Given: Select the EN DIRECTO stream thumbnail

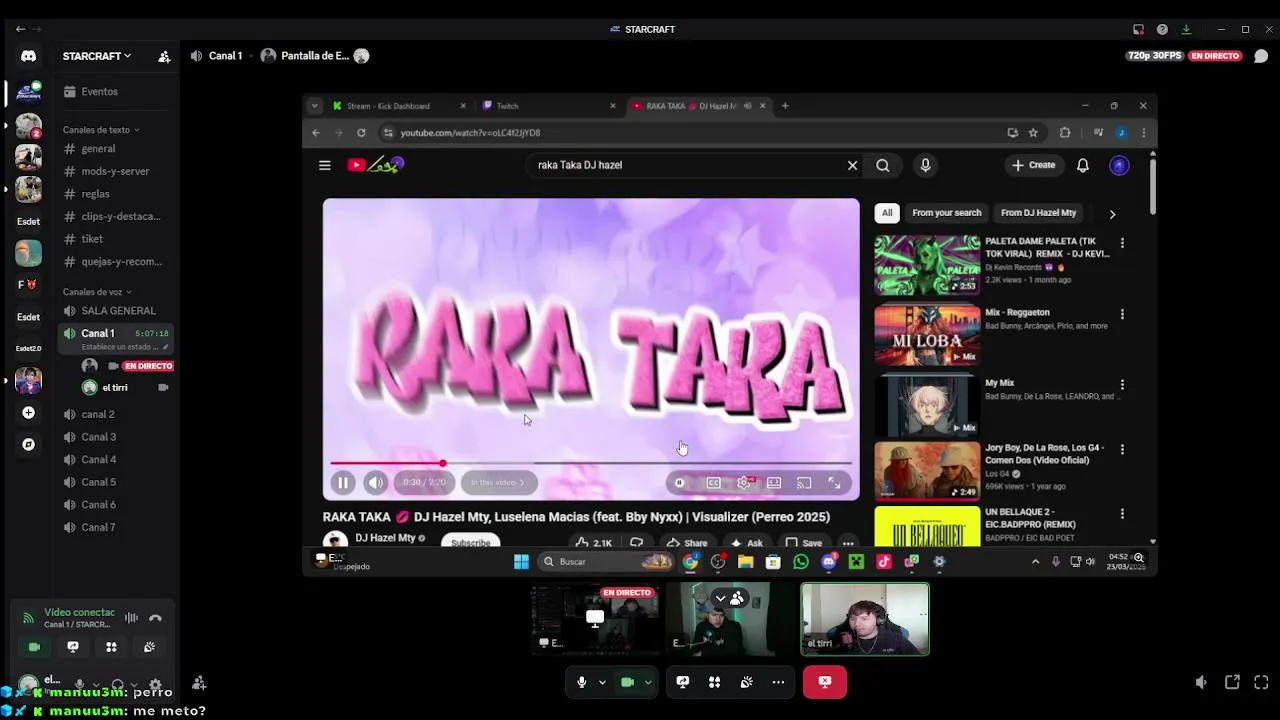Looking at the screenshot, I should [595, 619].
